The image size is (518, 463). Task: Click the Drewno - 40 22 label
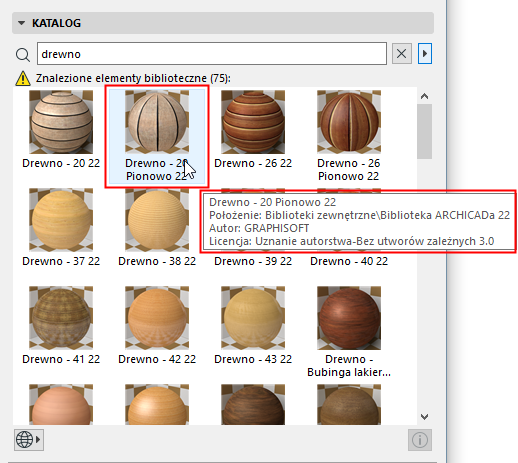tap(349, 261)
